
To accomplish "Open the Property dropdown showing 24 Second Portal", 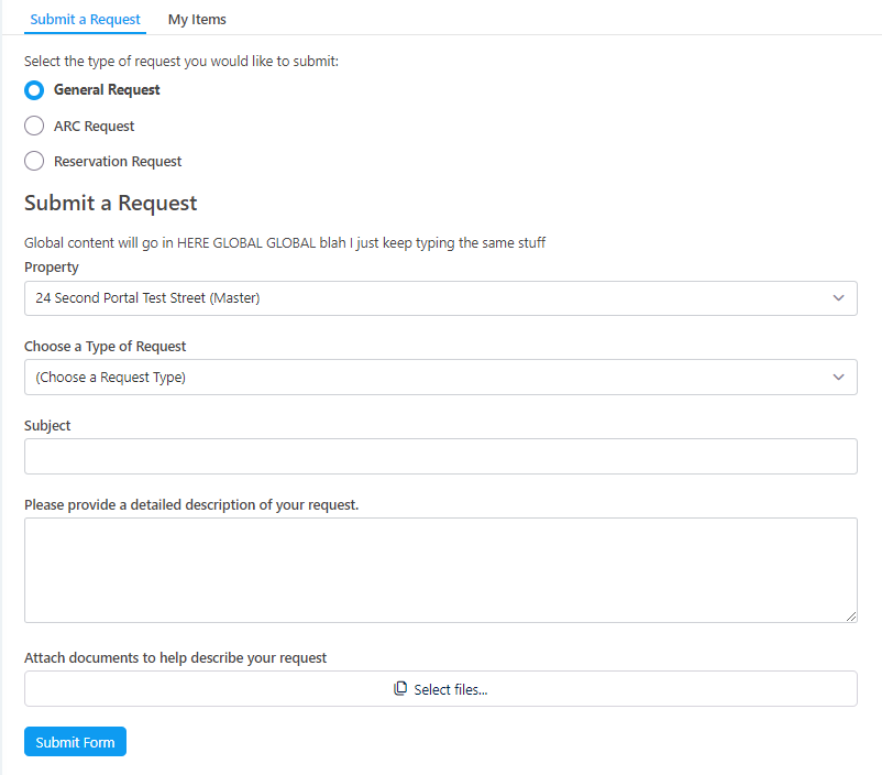I will point(440,298).
